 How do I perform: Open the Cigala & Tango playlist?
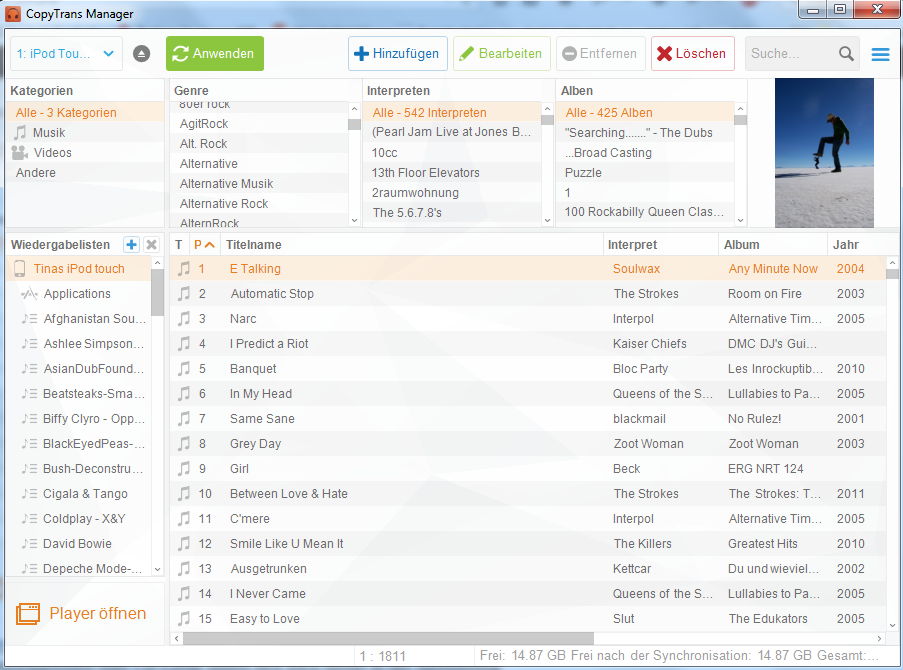point(79,494)
